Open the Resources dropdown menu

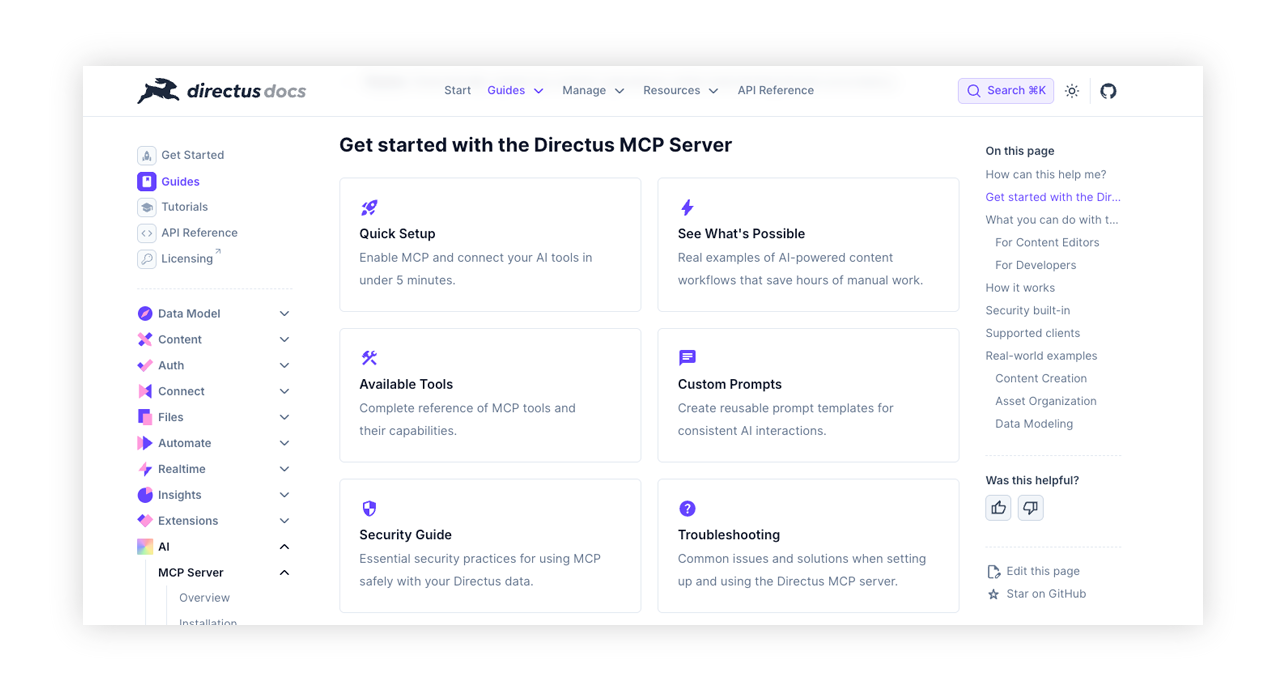[680, 91]
